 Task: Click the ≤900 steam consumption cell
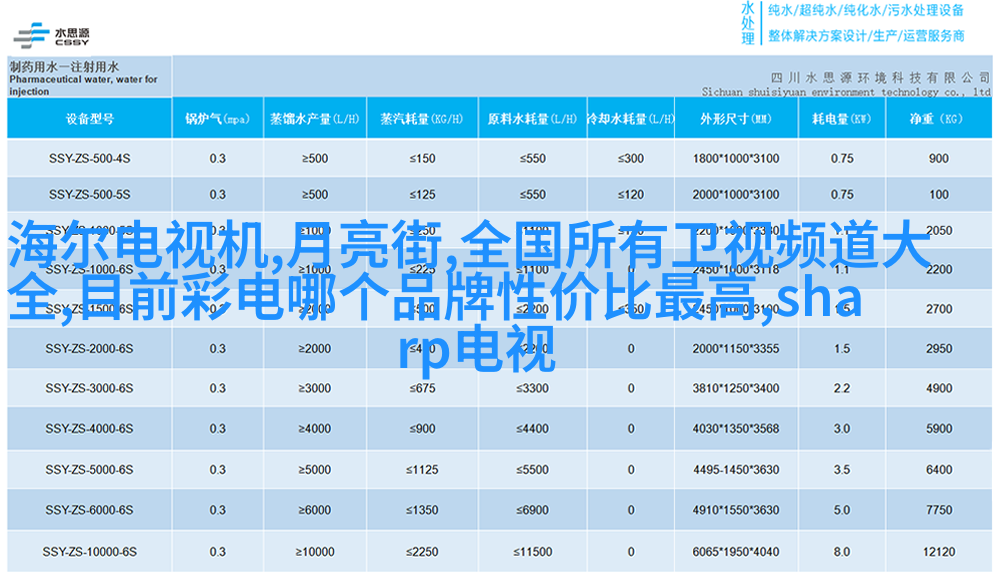coord(422,429)
